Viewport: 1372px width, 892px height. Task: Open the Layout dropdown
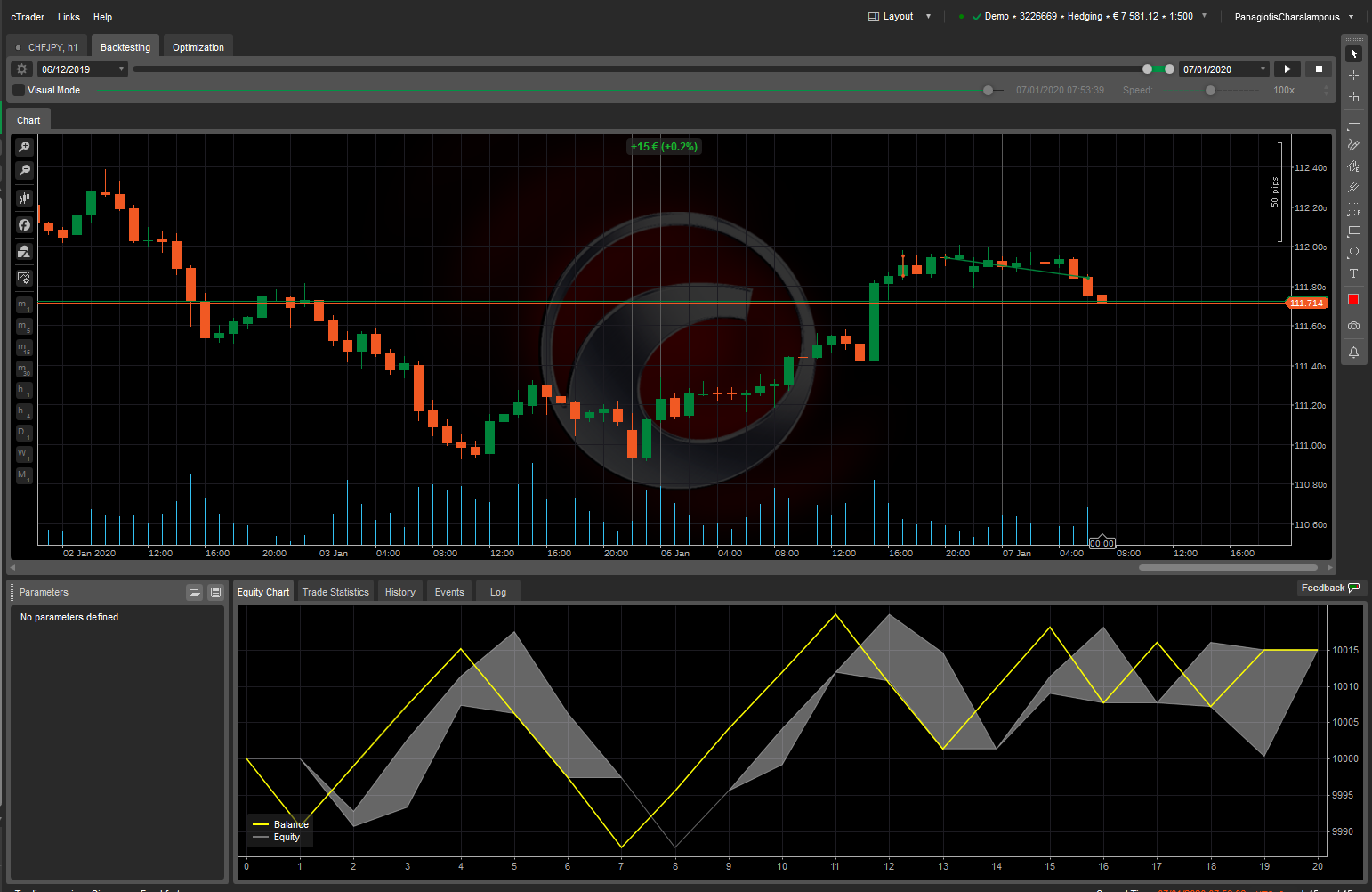tap(900, 16)
